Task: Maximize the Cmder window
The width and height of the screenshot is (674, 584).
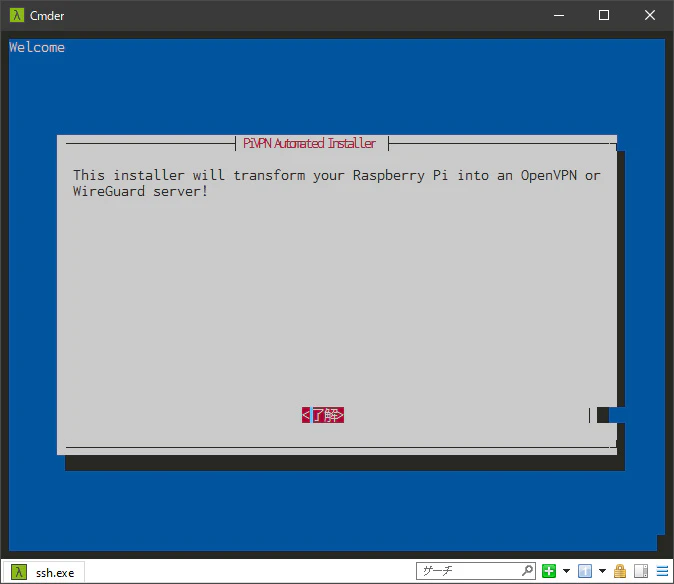Action: tap(604, 15)
